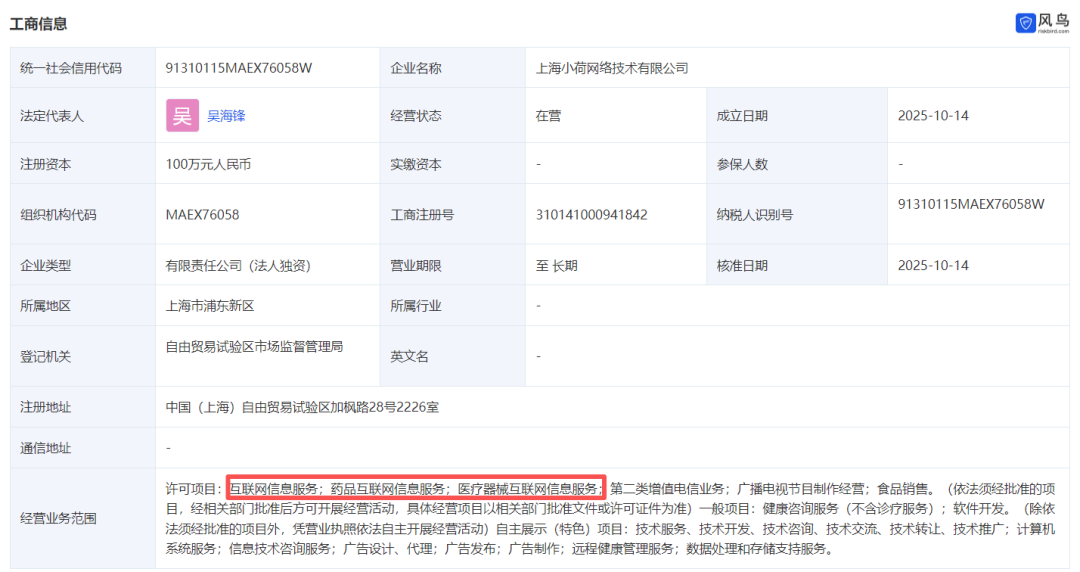
Task: Click the 统一社会信用代码 label cell
Action: 83,68
